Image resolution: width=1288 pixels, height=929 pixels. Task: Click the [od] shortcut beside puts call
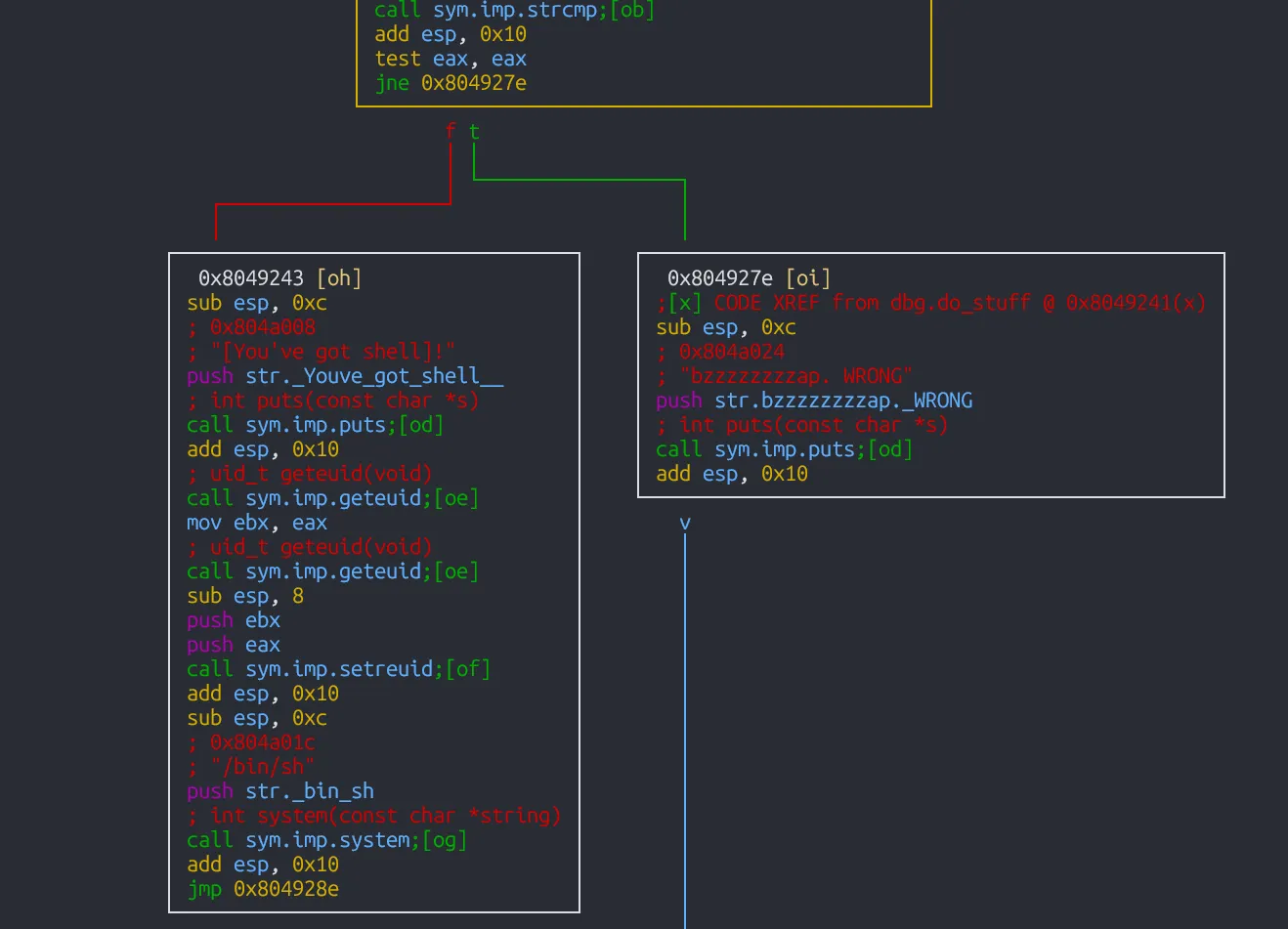tap(420, 424)
